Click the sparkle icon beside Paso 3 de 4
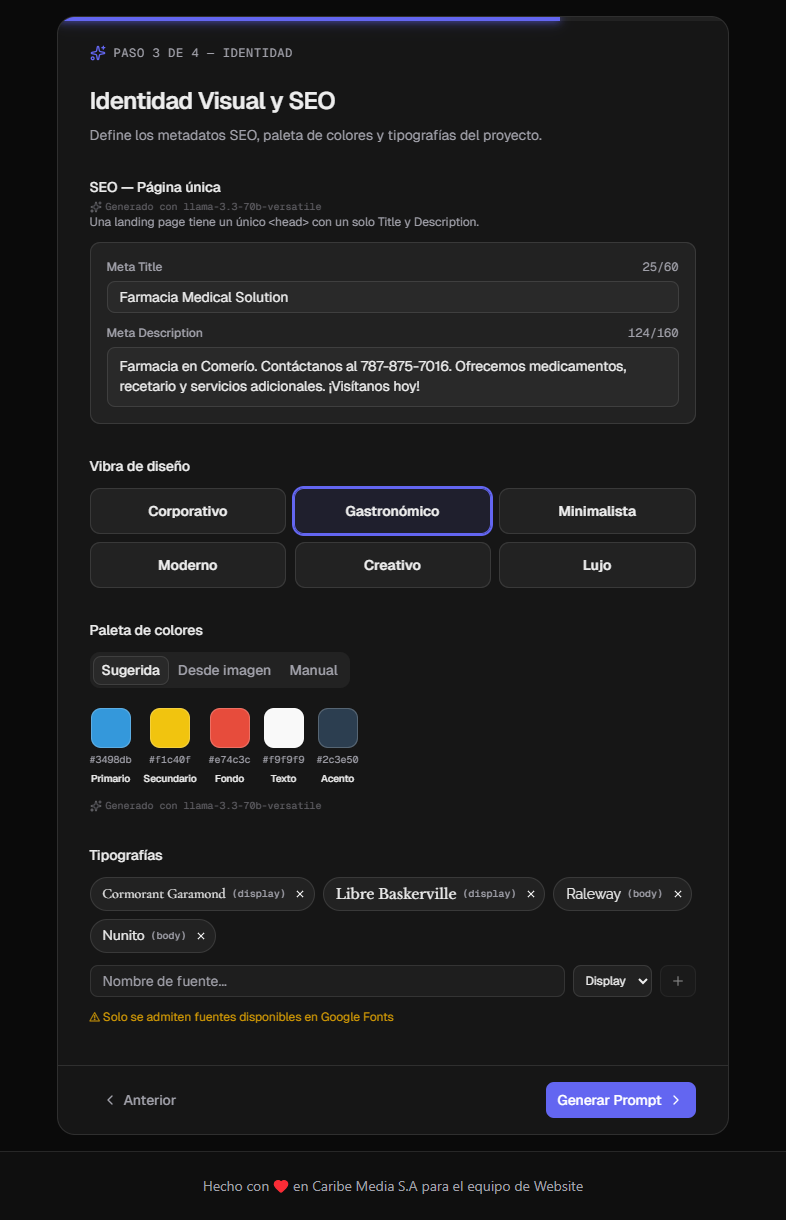Viewport: 786px width, 1220px height. 98,53
